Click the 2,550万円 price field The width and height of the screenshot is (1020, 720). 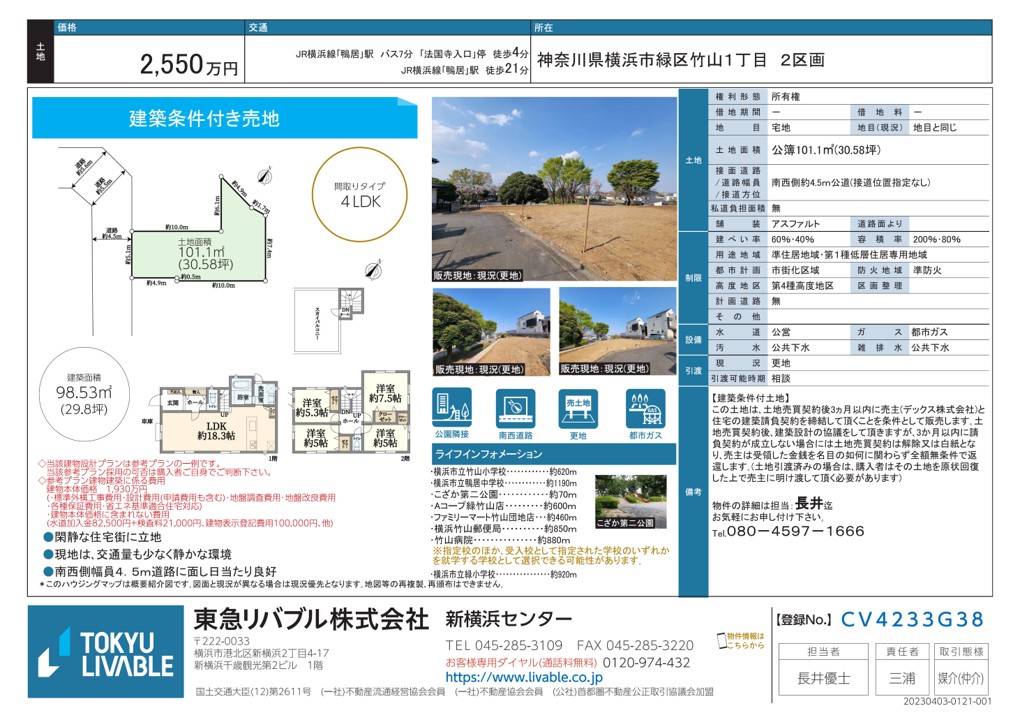pyautogui.click(x=189, y=66)
